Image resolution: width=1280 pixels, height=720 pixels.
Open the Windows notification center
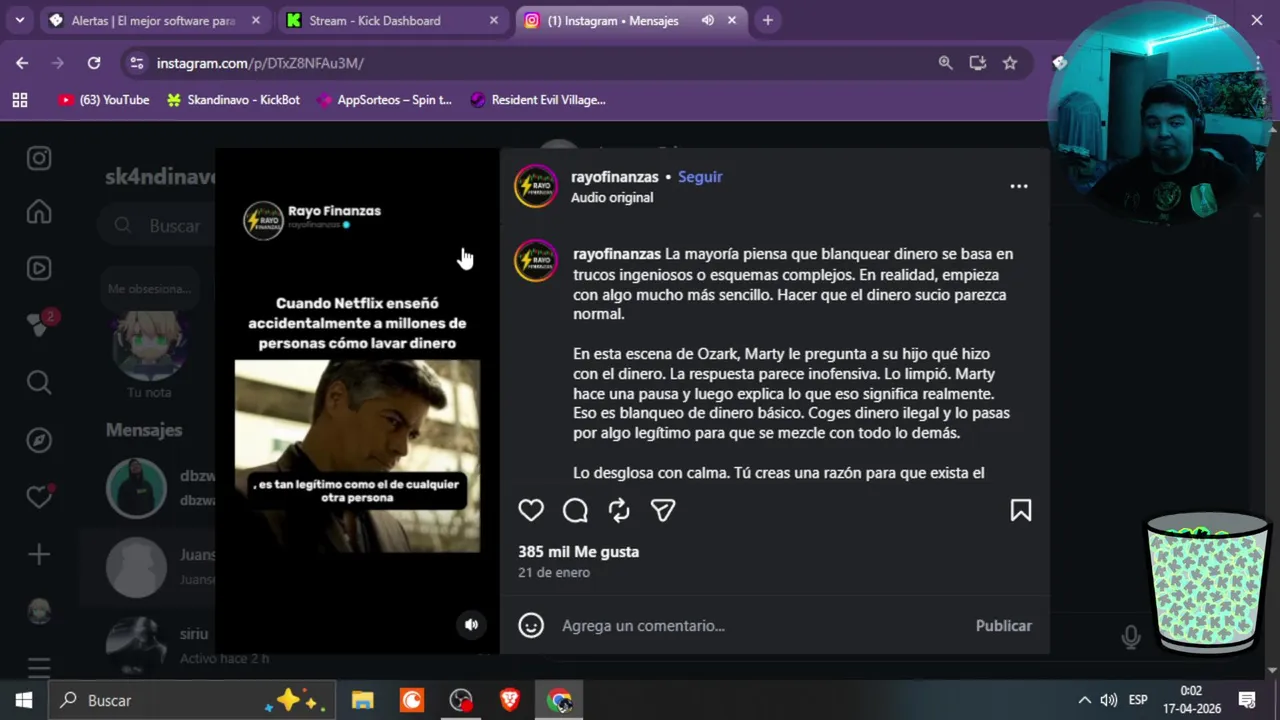coord(1247,700)
